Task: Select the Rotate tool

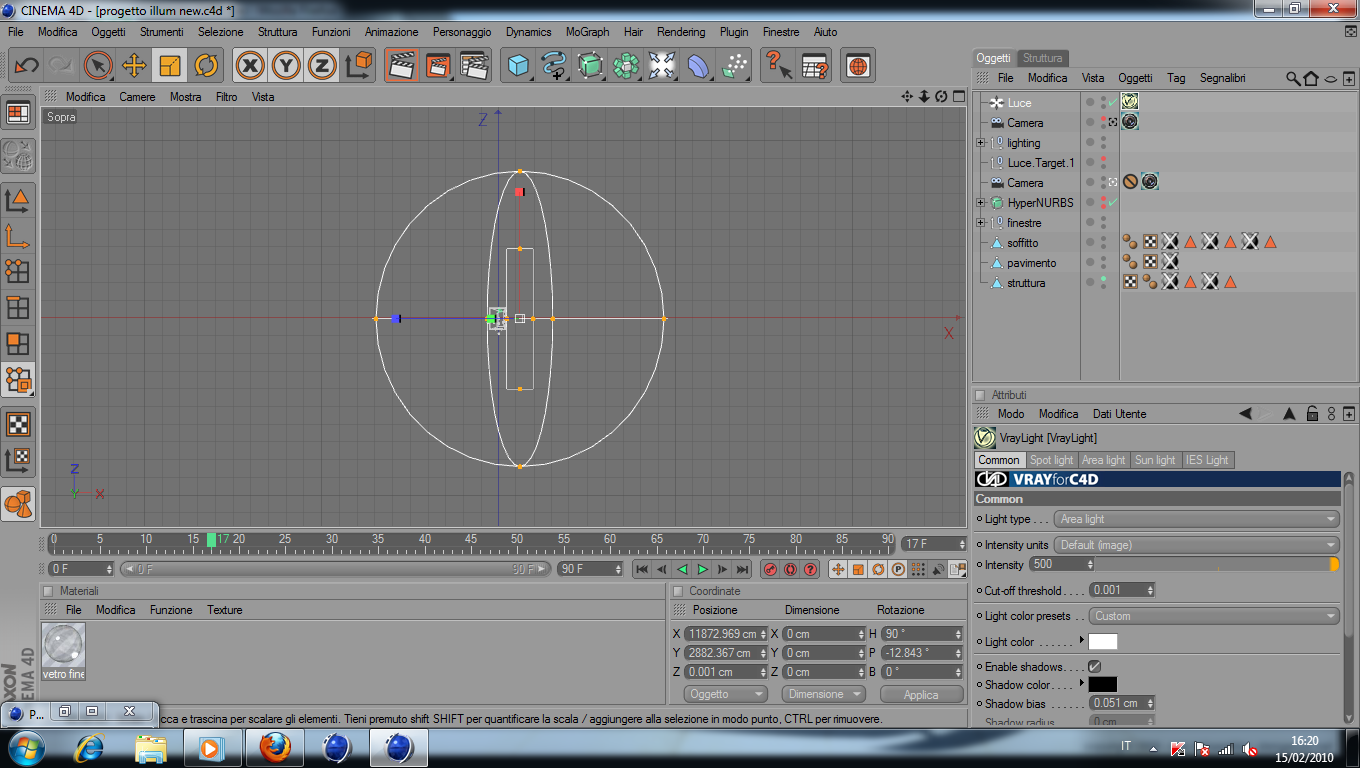Action: (206, 66)
